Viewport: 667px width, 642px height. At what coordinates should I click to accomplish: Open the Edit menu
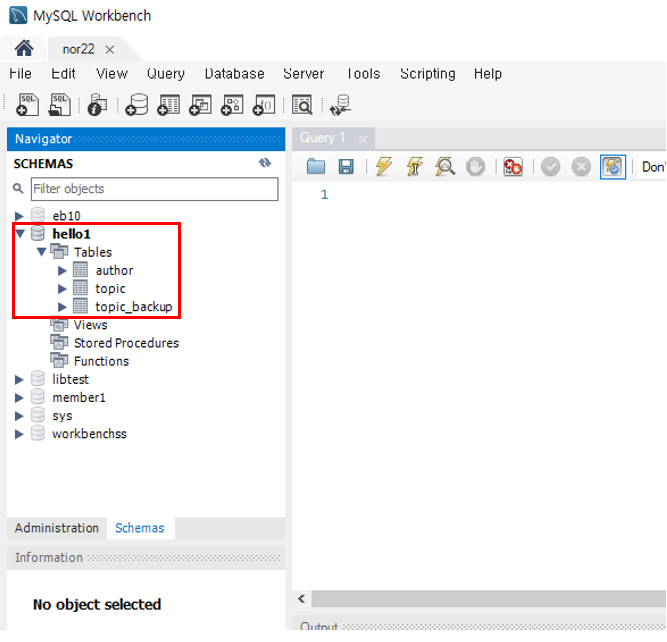click(63, 74)
